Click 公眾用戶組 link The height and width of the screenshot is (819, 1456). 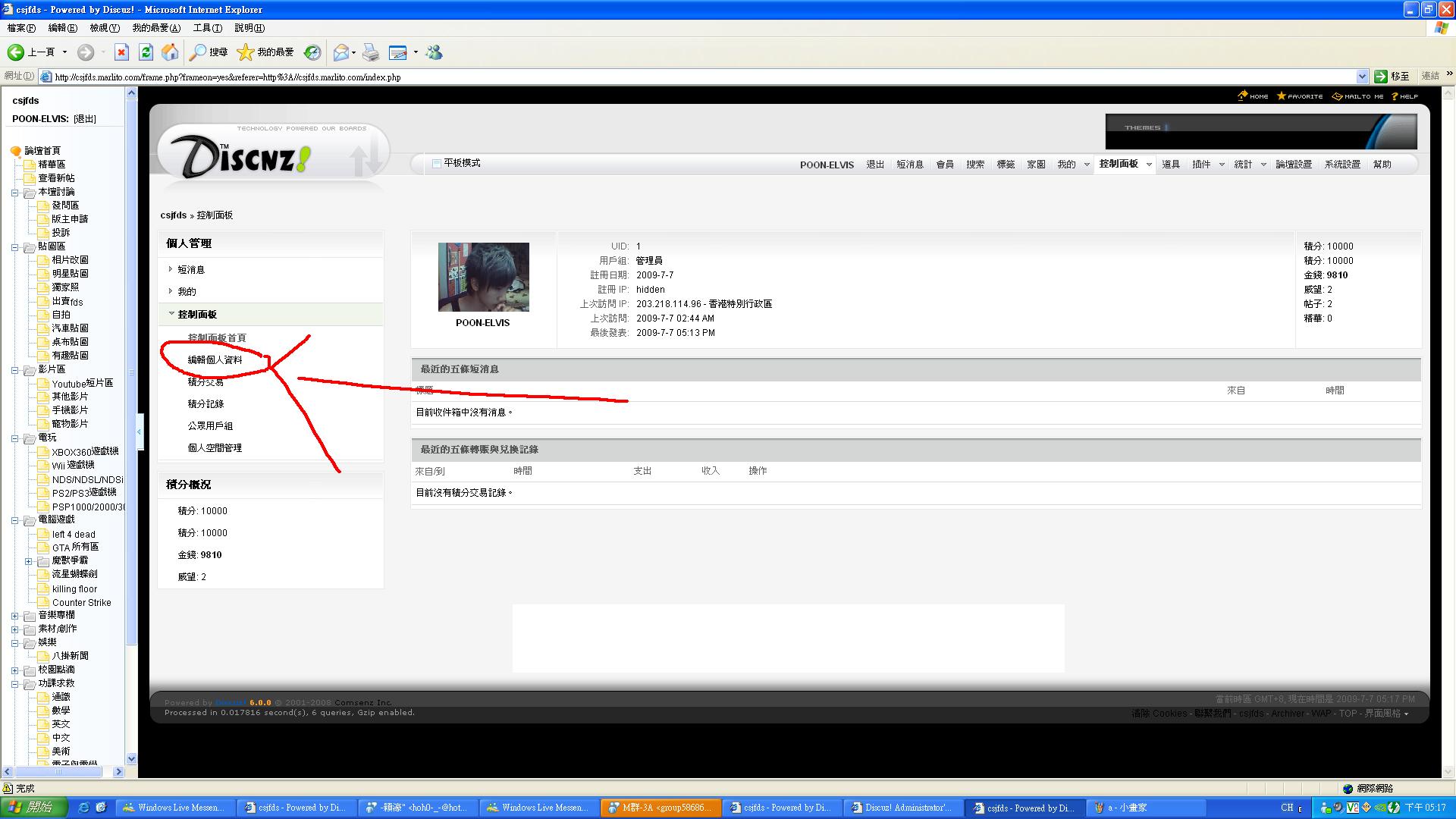click(x=210, y=426)
